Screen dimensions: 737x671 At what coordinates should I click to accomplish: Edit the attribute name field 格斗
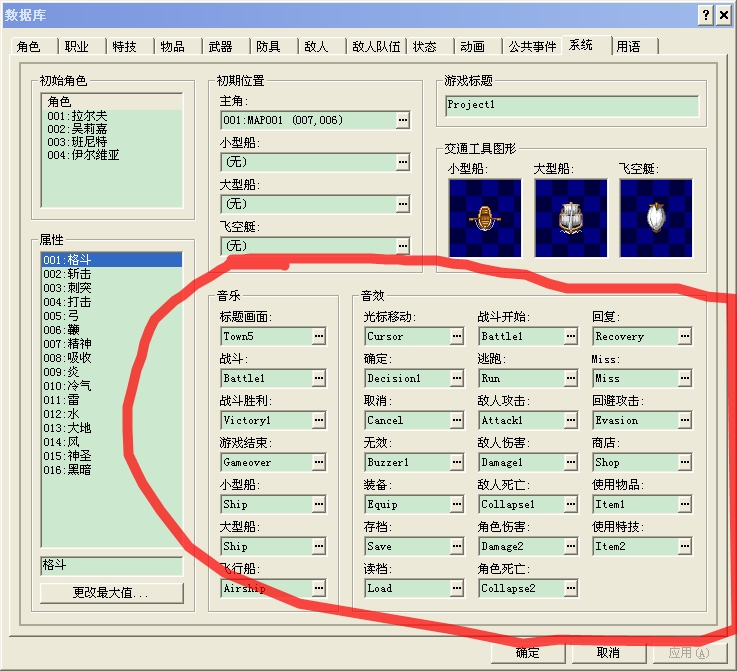111,566
